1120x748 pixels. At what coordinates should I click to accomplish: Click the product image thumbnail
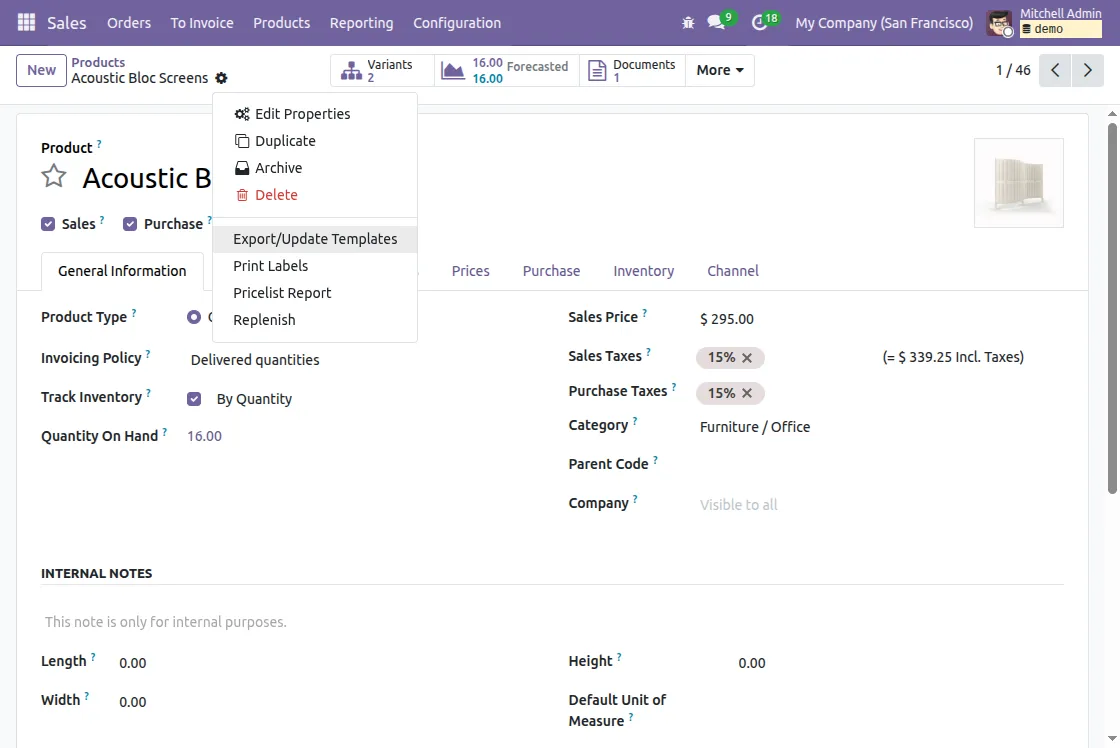point(1019,183)
